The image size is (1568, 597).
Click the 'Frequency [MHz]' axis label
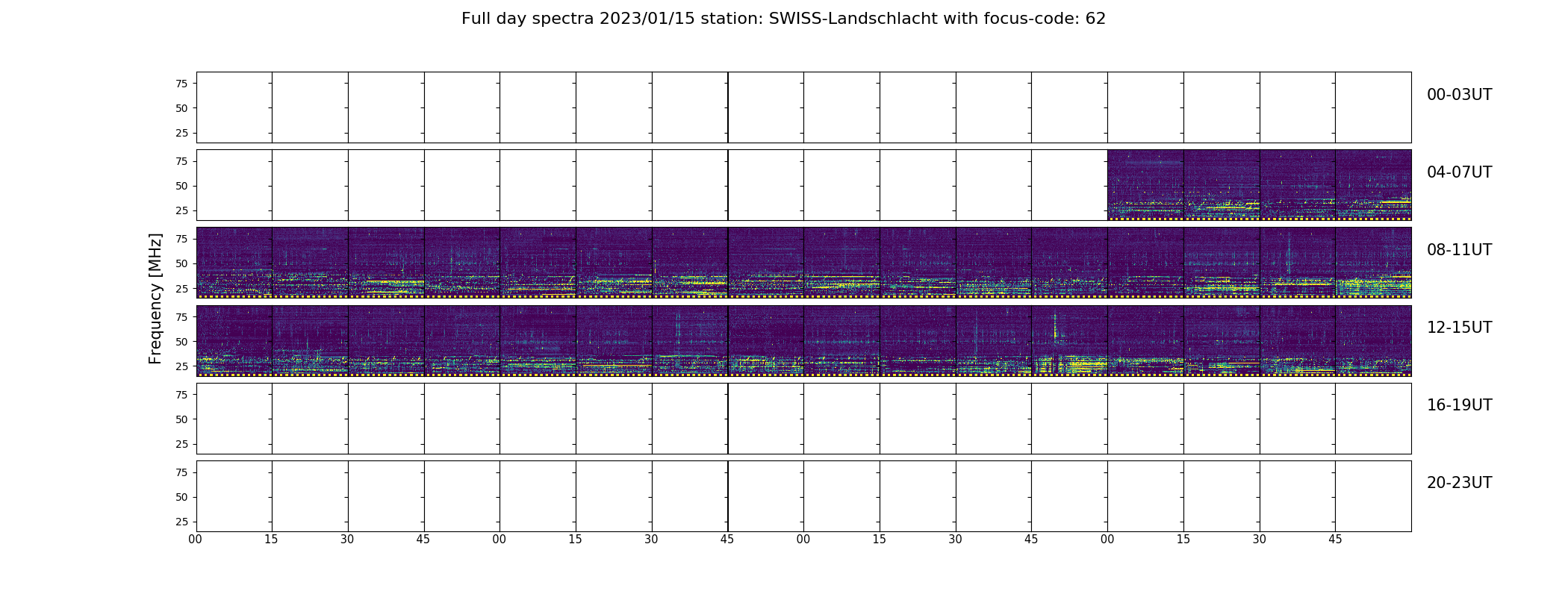155,298
